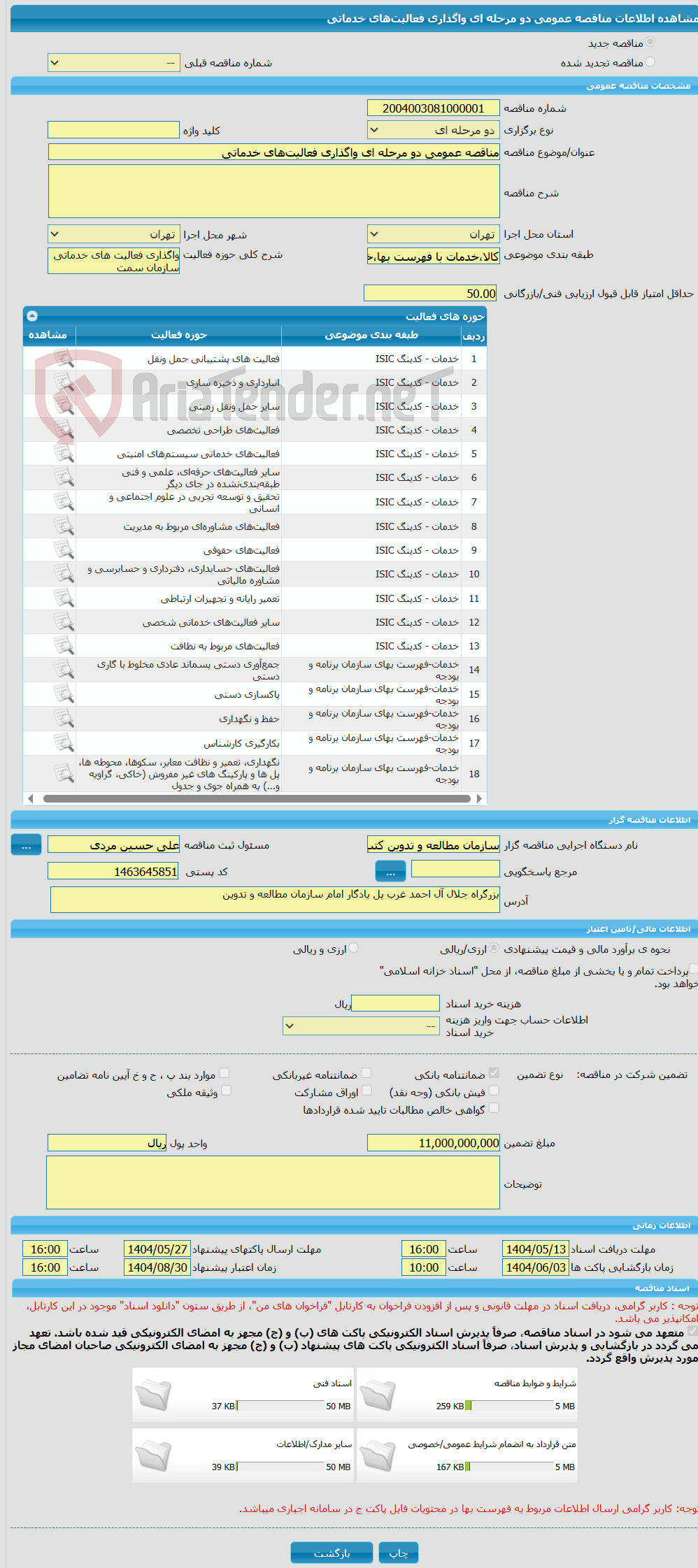Click شرح مناقصه text area
This screenshot has width=698, height=1568.
(274, 192)
